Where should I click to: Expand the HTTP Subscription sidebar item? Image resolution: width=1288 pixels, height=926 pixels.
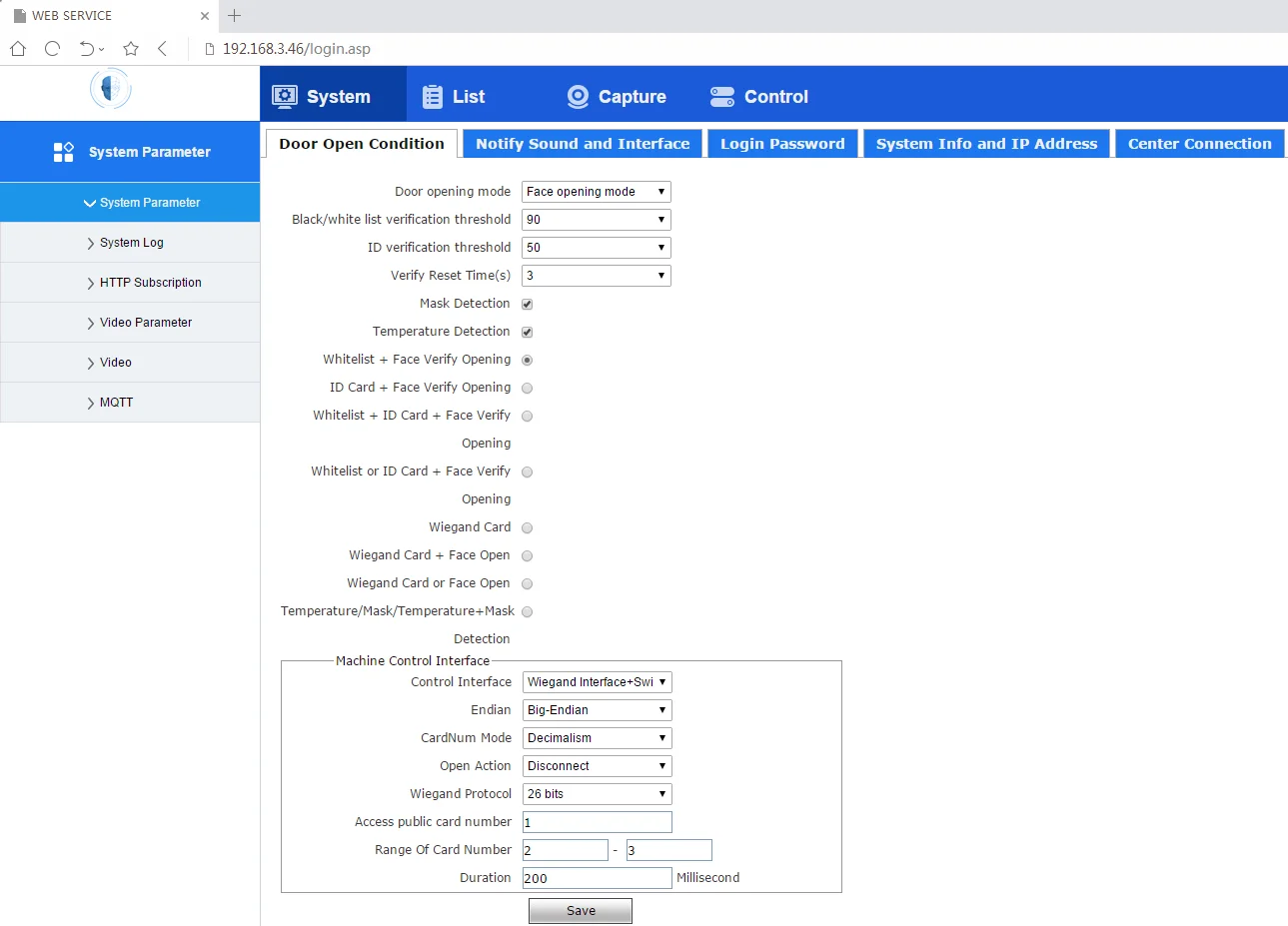pyautogui.click(x=150, y=283)
